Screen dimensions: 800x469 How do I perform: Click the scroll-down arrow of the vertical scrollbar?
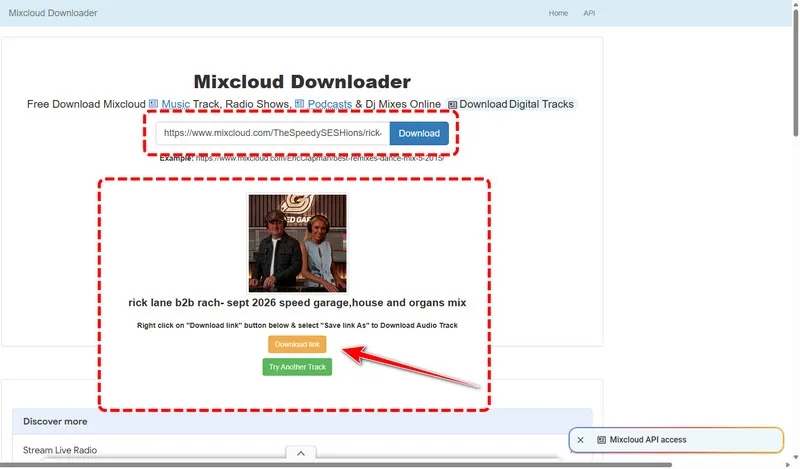795,457
